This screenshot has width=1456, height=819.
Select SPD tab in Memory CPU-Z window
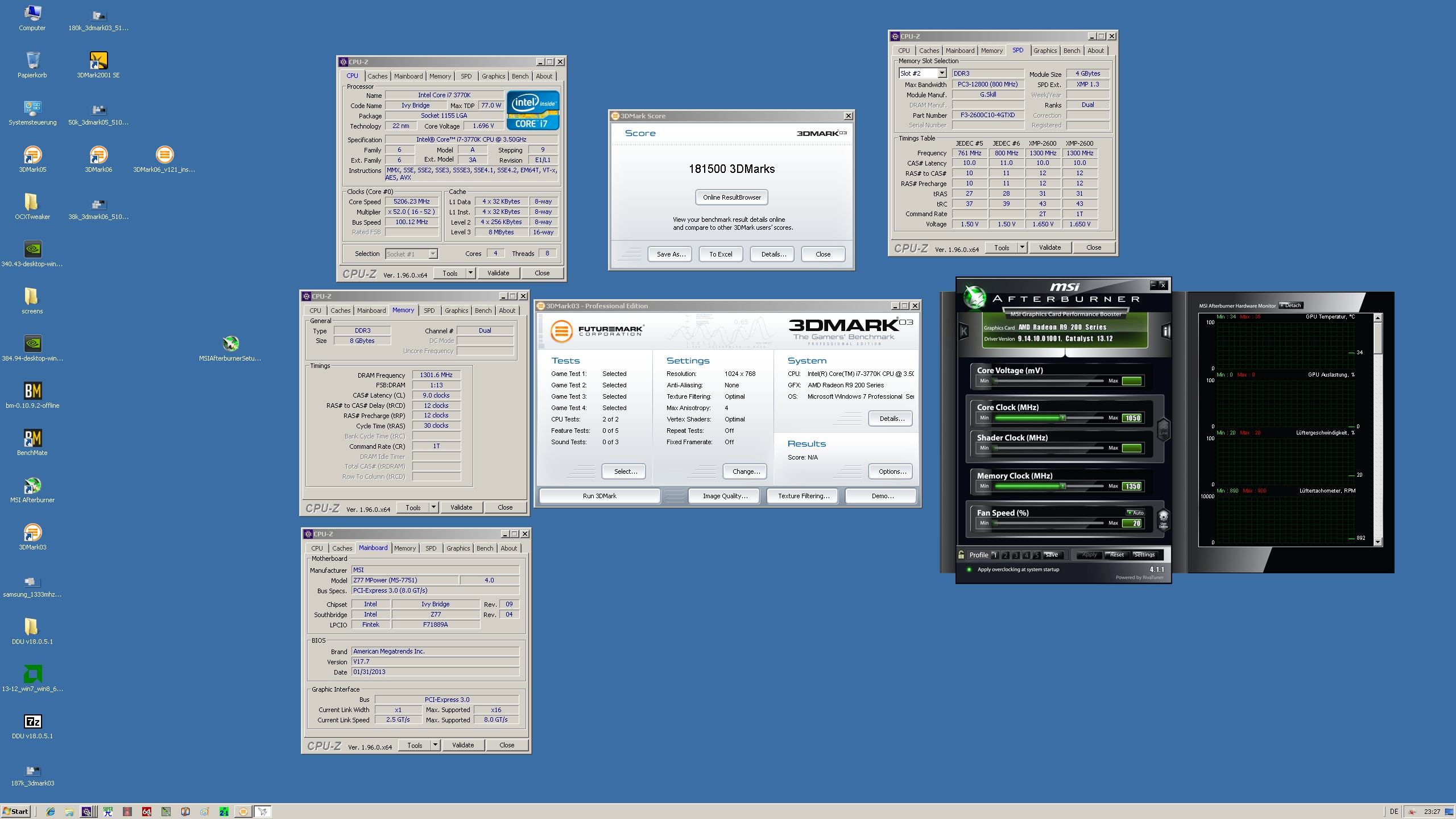click(x=429, y=311)
